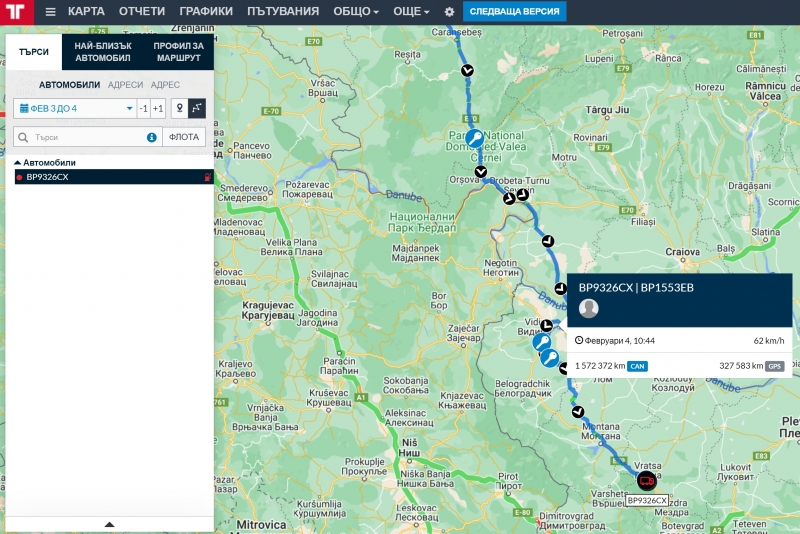Click popup title BP9326CX | BP1553EB

636,288
